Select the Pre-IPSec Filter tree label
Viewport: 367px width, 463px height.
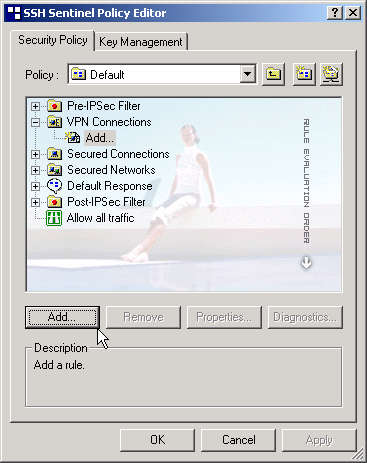pyautogui.click(x=104, y=106)
